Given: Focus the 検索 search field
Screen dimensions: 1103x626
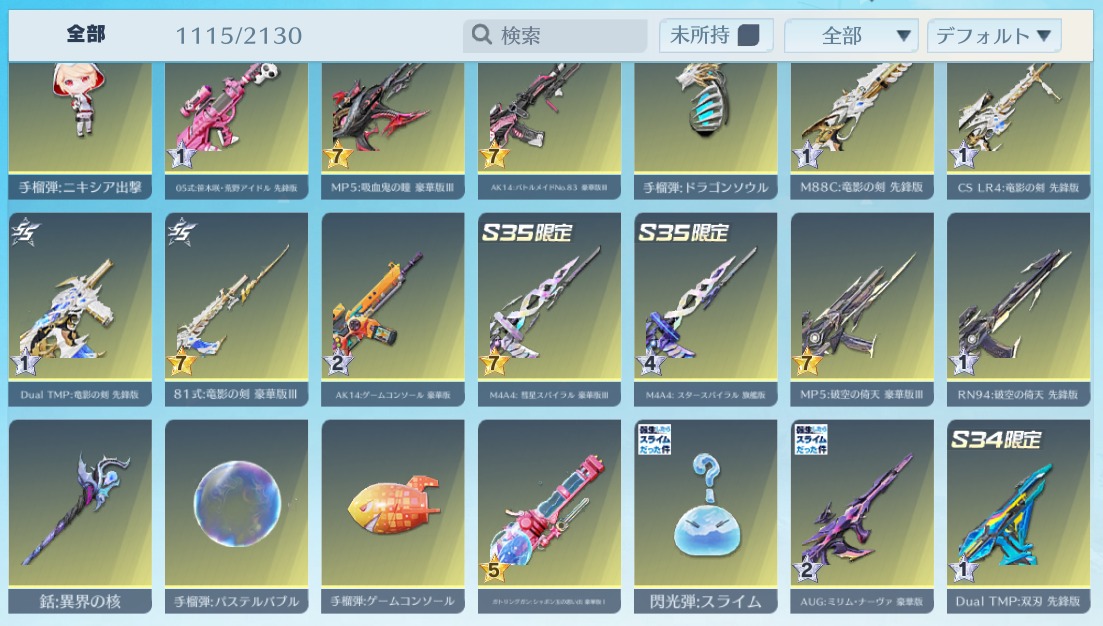Looking at the screenshot, I should [x=555, y=35].
